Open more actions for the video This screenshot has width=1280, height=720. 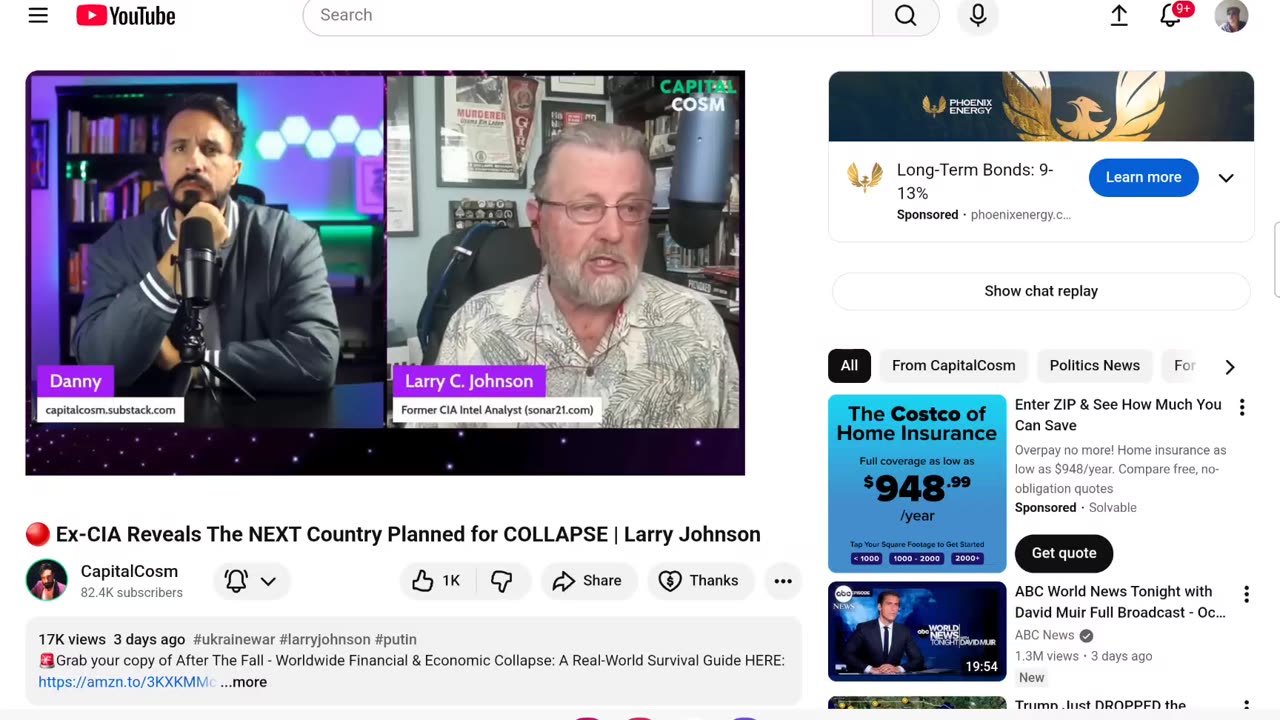pyautogui.click(x=783, y=581)
